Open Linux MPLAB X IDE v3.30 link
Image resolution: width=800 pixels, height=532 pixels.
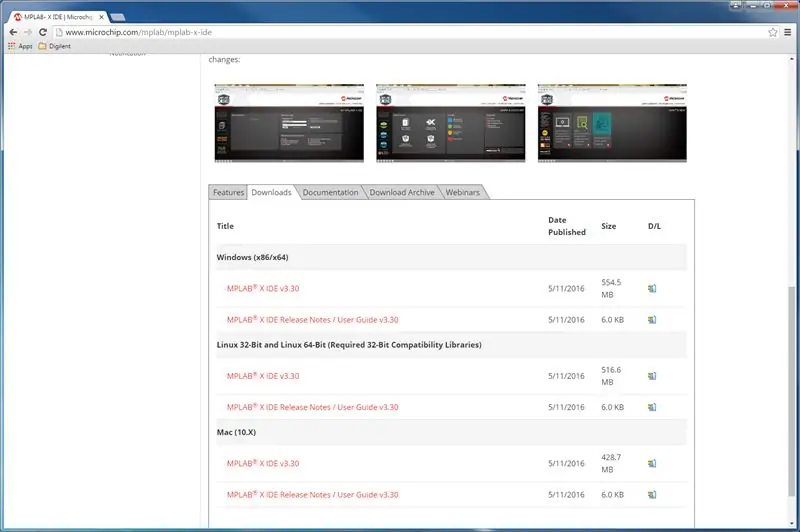[263, 376]
